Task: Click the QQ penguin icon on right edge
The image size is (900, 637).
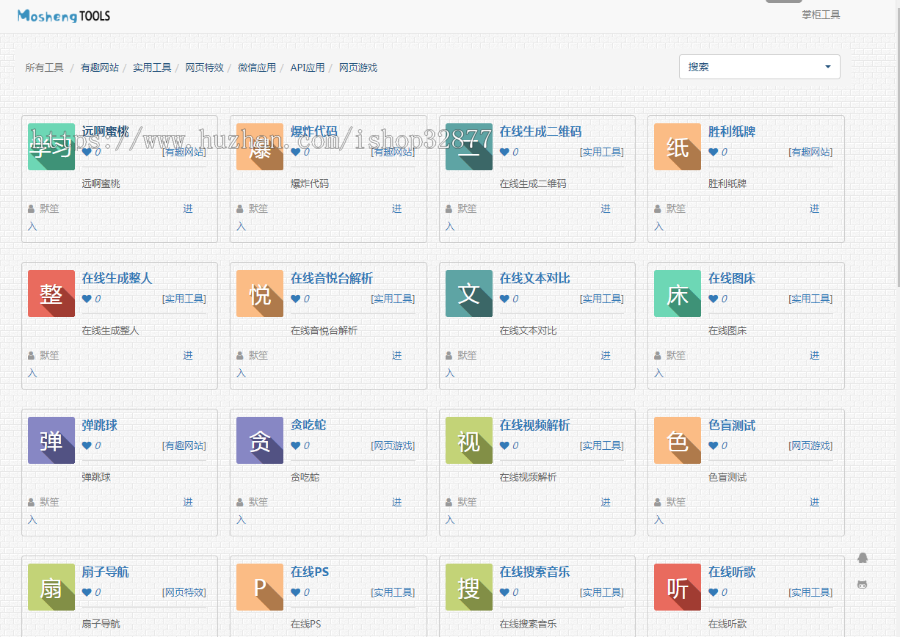Action: tap(862, 557)
